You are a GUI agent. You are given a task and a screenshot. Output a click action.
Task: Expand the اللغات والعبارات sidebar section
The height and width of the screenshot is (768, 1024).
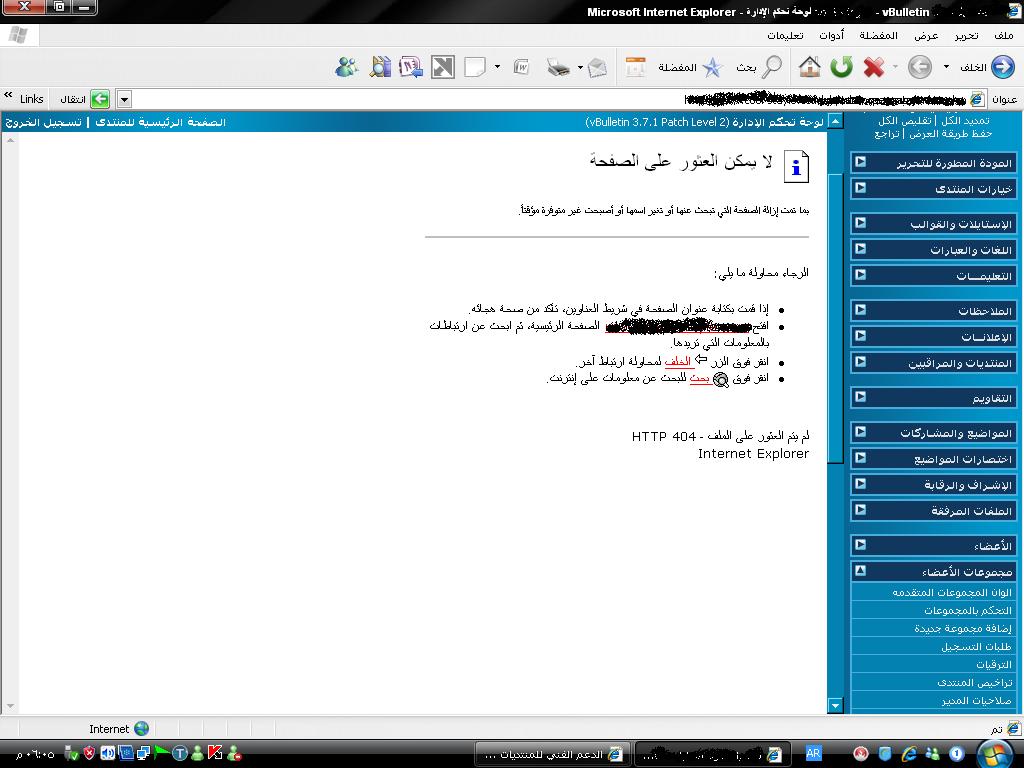(x=860, y=249)
